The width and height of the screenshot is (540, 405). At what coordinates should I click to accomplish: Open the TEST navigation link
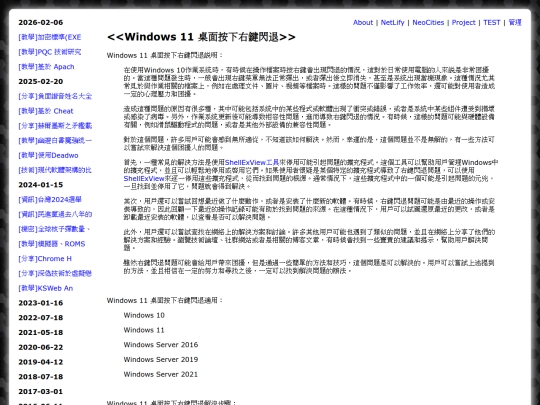[491, 22]
